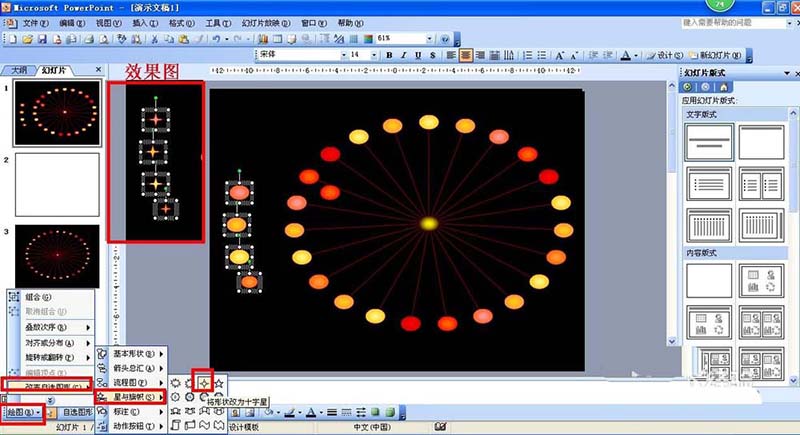Pick the Explosion 1 shape

pyautogui.click(x=176, y=383)
